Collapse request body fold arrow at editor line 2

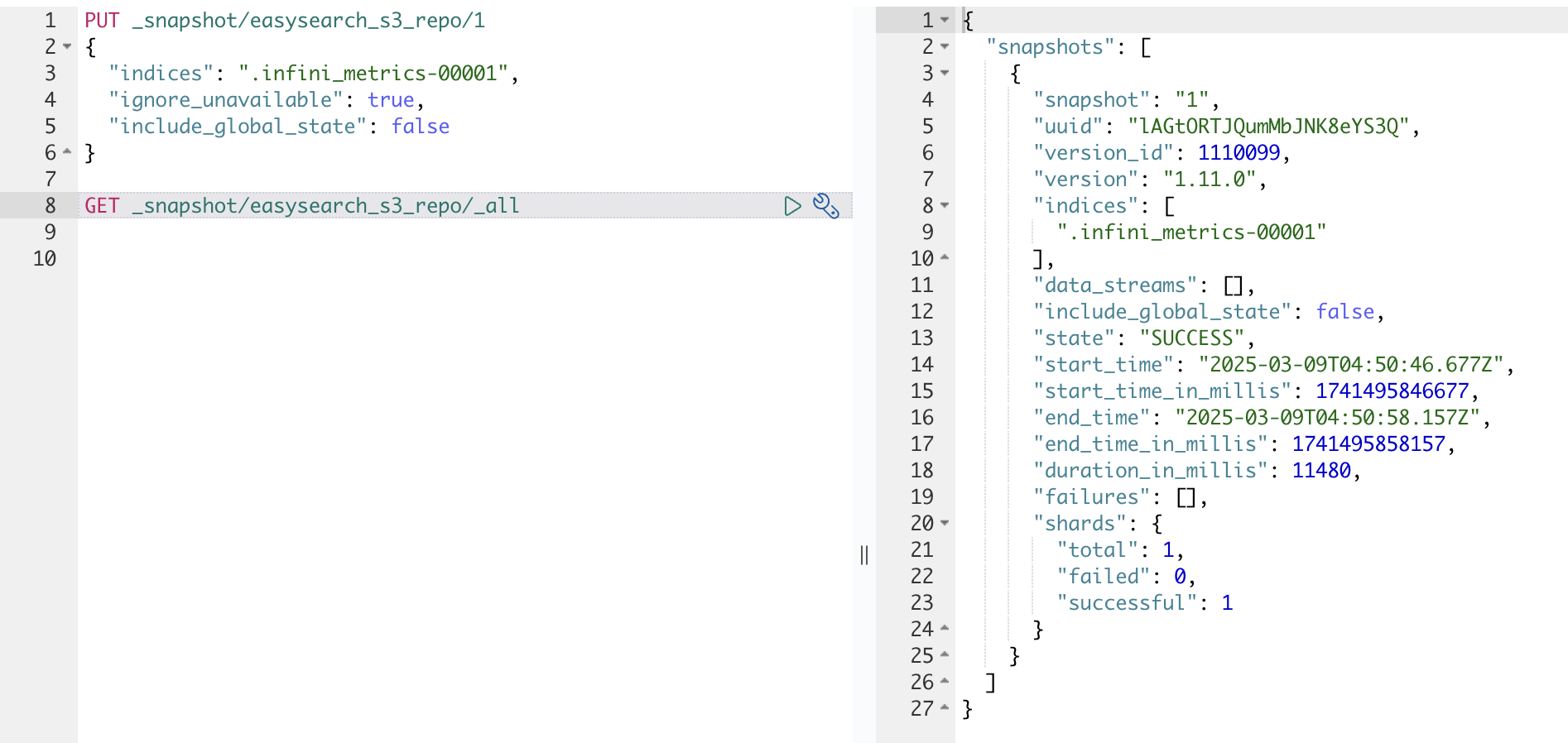click(68, 46)
